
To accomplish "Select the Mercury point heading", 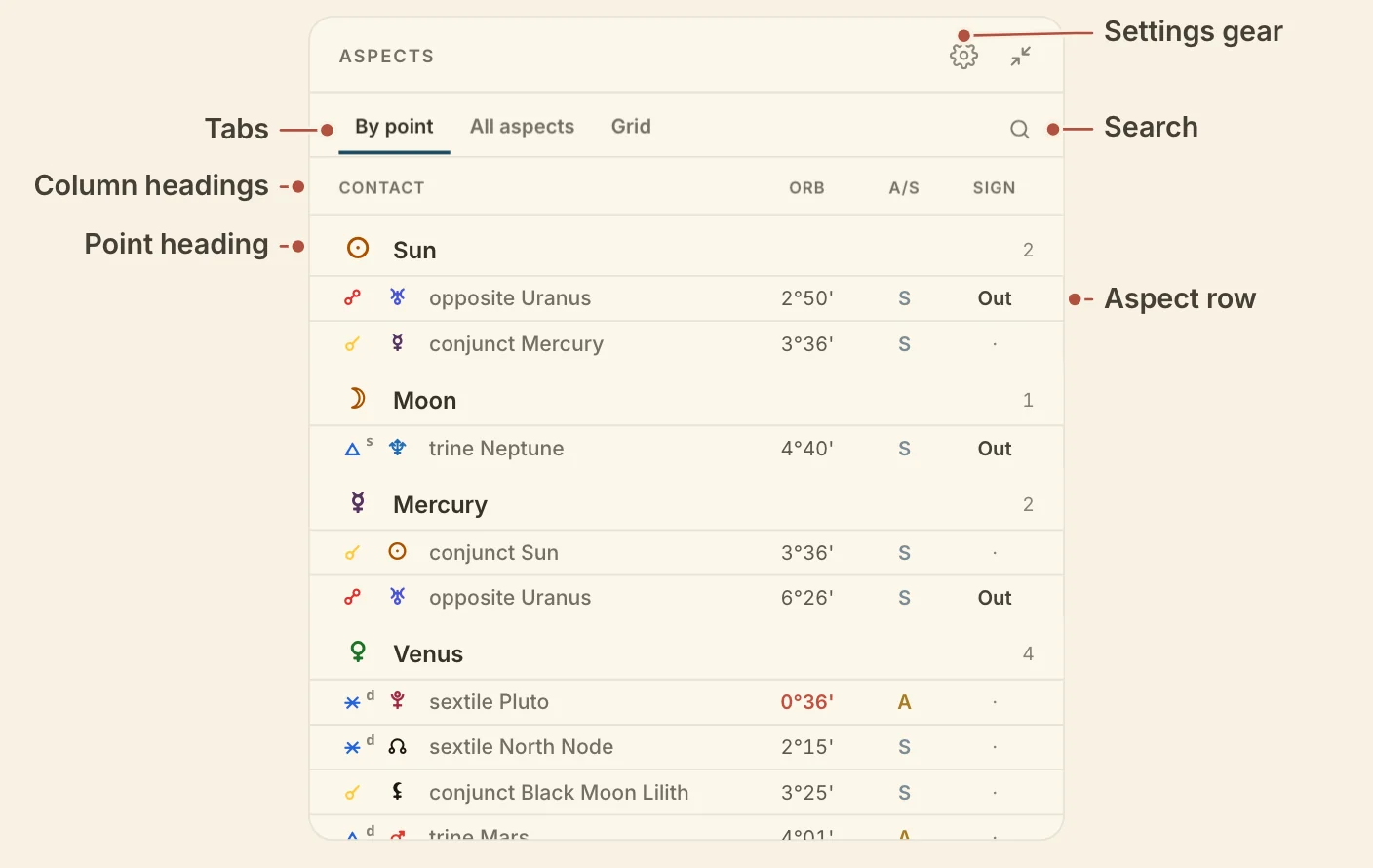I will pyautogui.click(x=686, y=504).
